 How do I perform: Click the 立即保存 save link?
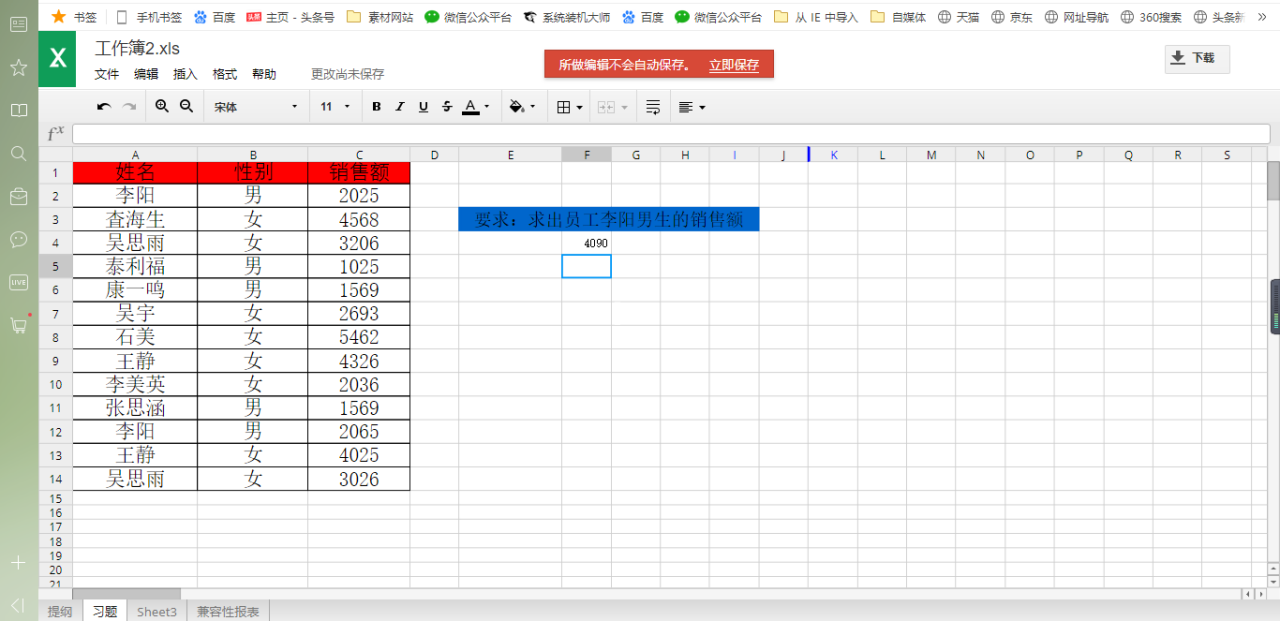(x=734, y=65)
